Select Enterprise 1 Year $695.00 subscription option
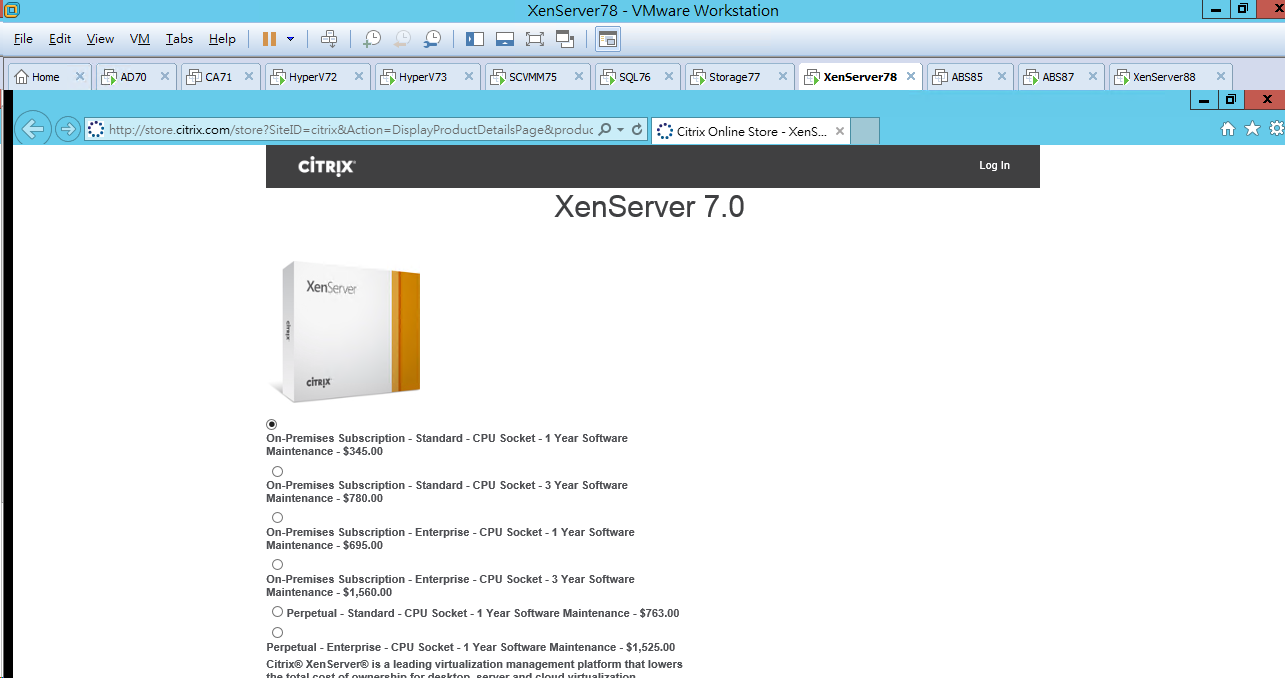Screen dimensions: 1285x678 (x=277, y=518)
